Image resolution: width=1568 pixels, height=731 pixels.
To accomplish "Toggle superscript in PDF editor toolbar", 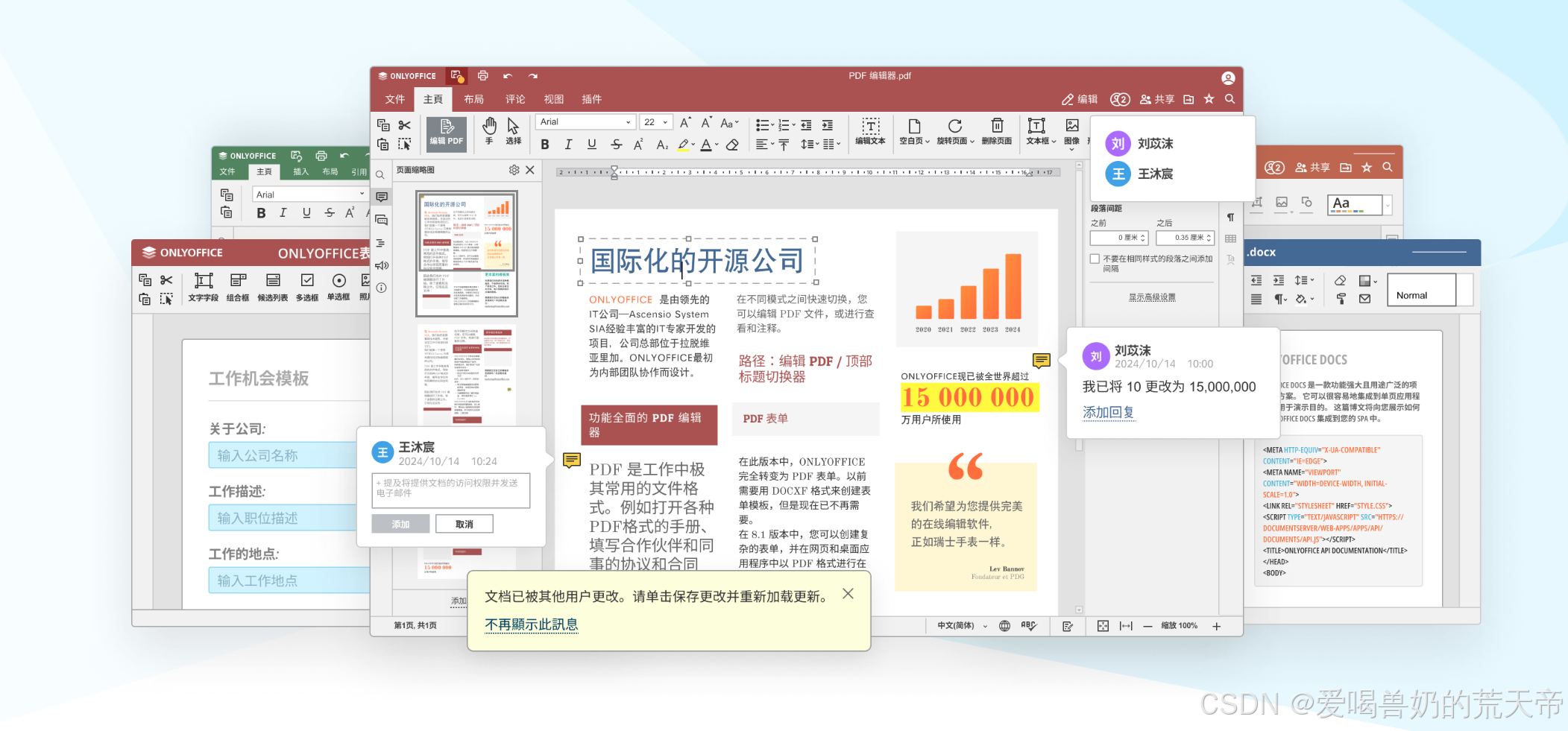I will click(638, 145).
